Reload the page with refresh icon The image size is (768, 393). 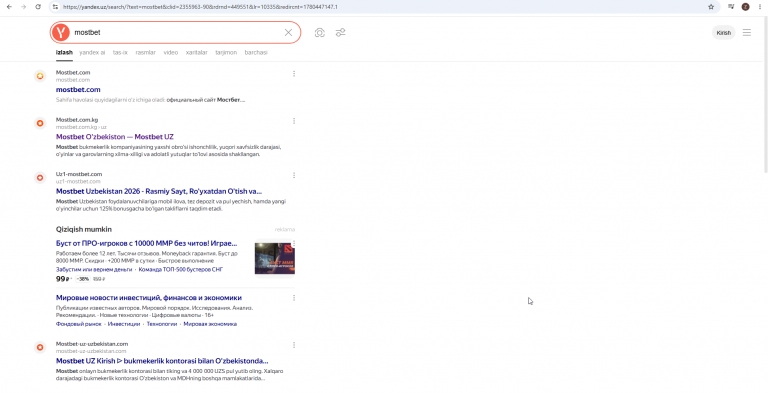pos(38,7)
